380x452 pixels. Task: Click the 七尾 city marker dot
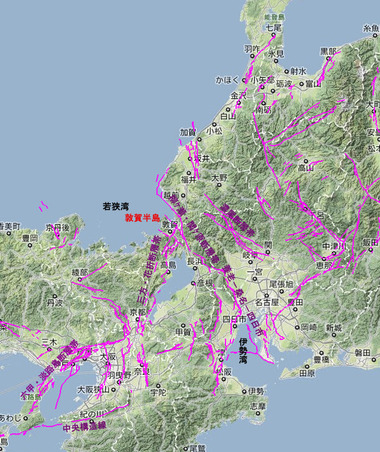(274, 34)
